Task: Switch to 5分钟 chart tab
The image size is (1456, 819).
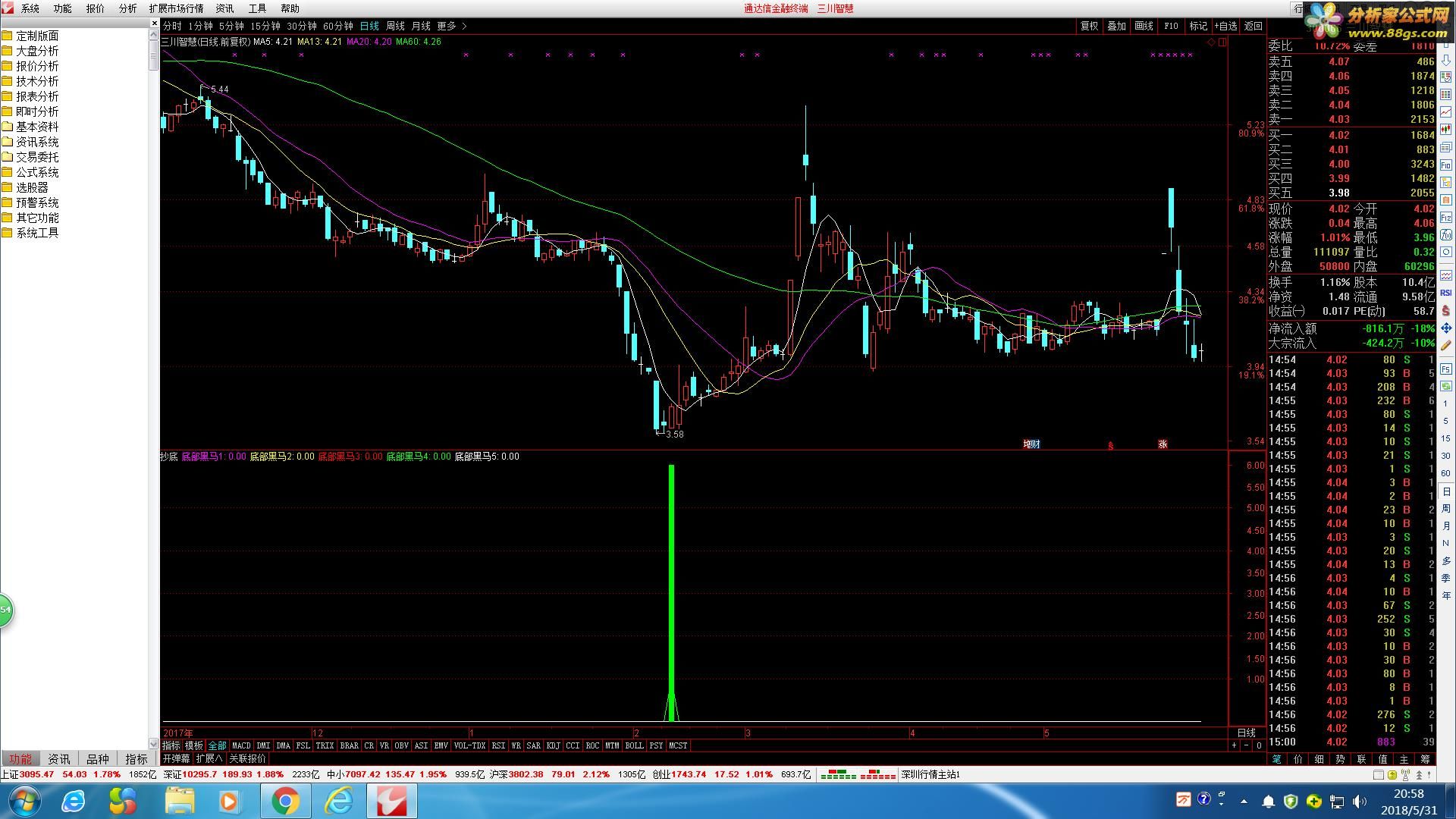Action: 231,26
